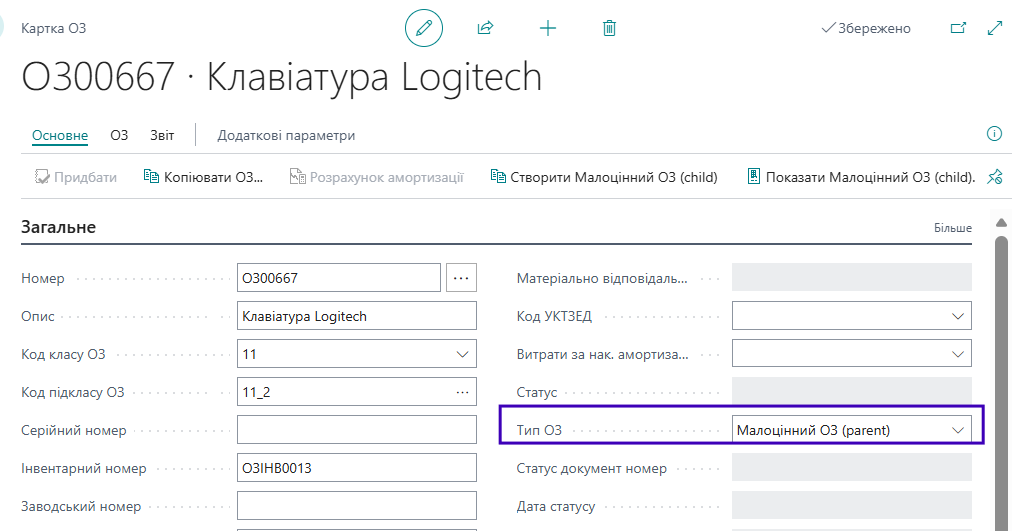Screen dimensions: 1012x531
Task: Click the Серійний номер input field
Action: pos(357,430)
